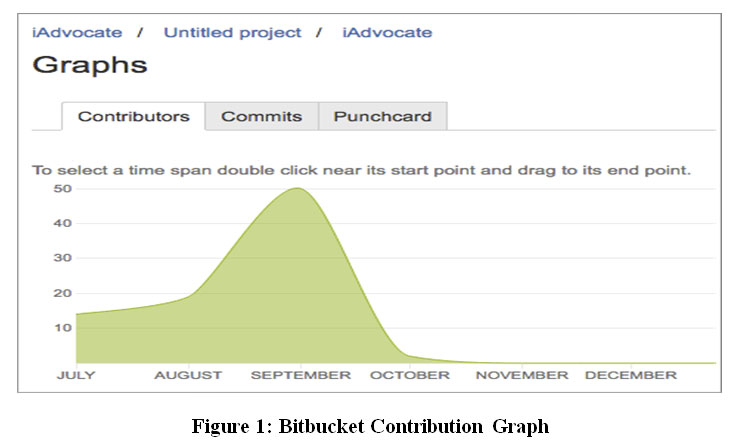The height and width of the screenshot is (446, 737).
Task: Select the Contributors tab
Action: 133,116
